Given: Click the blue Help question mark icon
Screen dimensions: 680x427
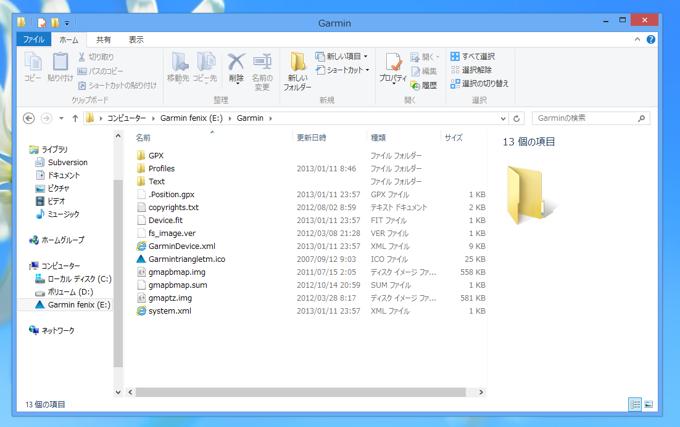Looking at the screenshot, I should click(x=651, y=39).
